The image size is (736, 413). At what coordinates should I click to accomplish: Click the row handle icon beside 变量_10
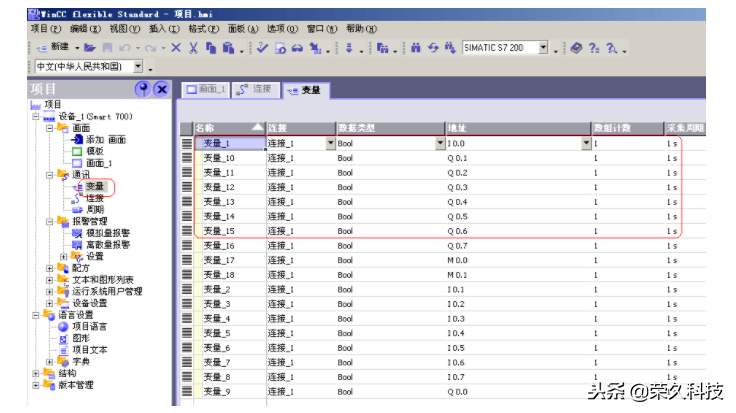[x=186, y=158]
